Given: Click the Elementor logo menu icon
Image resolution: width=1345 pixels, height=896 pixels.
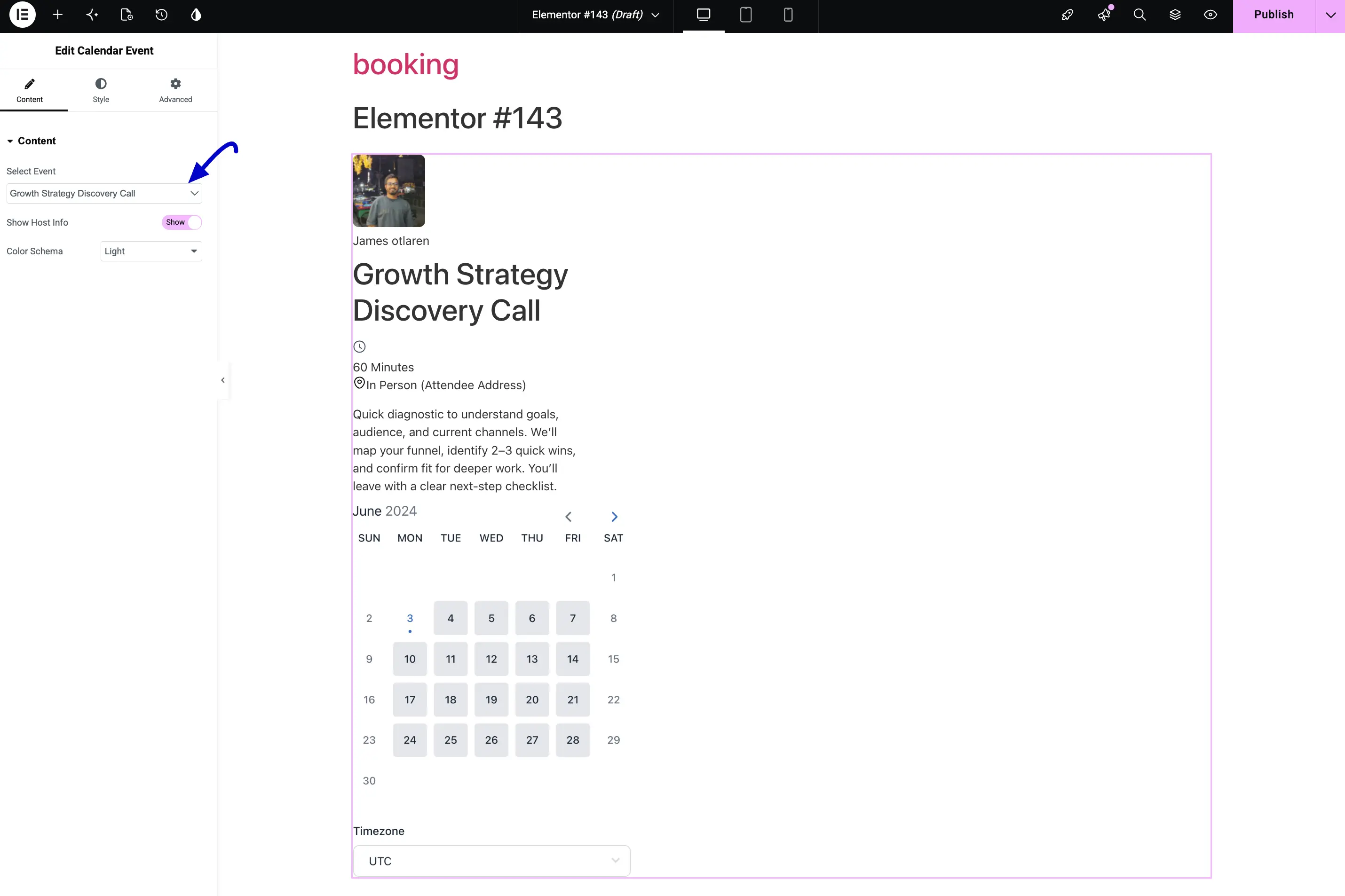Looking at the screenshot, I should pyautogui.click(x=22, y=15).
